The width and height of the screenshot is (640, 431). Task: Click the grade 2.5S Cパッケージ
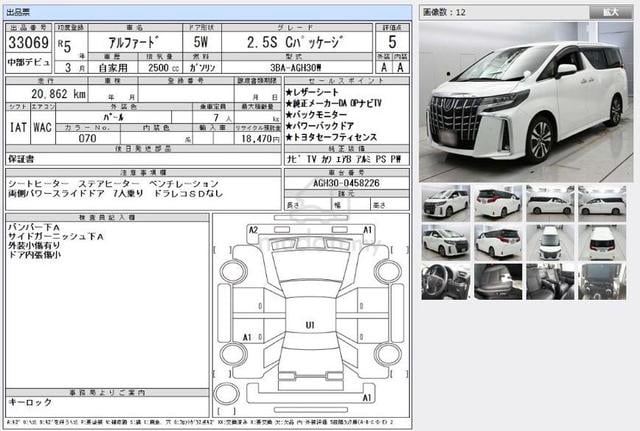click(x=295, y=42)
